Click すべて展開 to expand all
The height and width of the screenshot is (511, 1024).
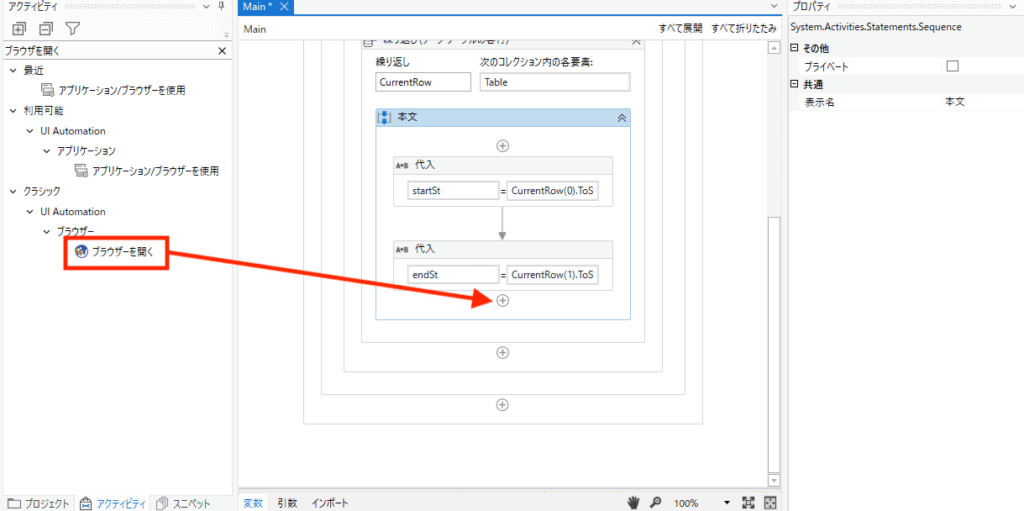(680, 29)
